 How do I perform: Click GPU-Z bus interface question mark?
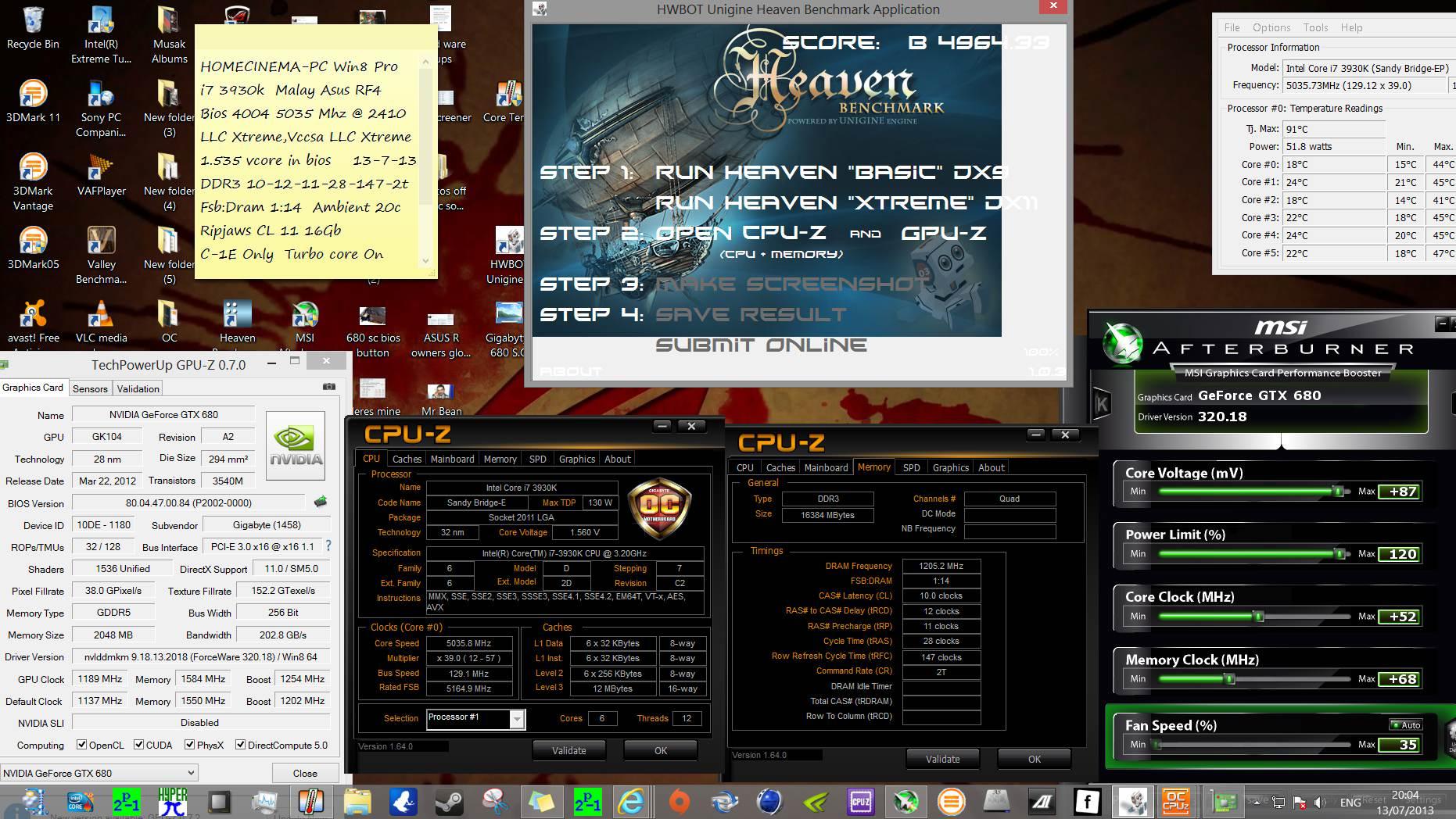point(328,546)
